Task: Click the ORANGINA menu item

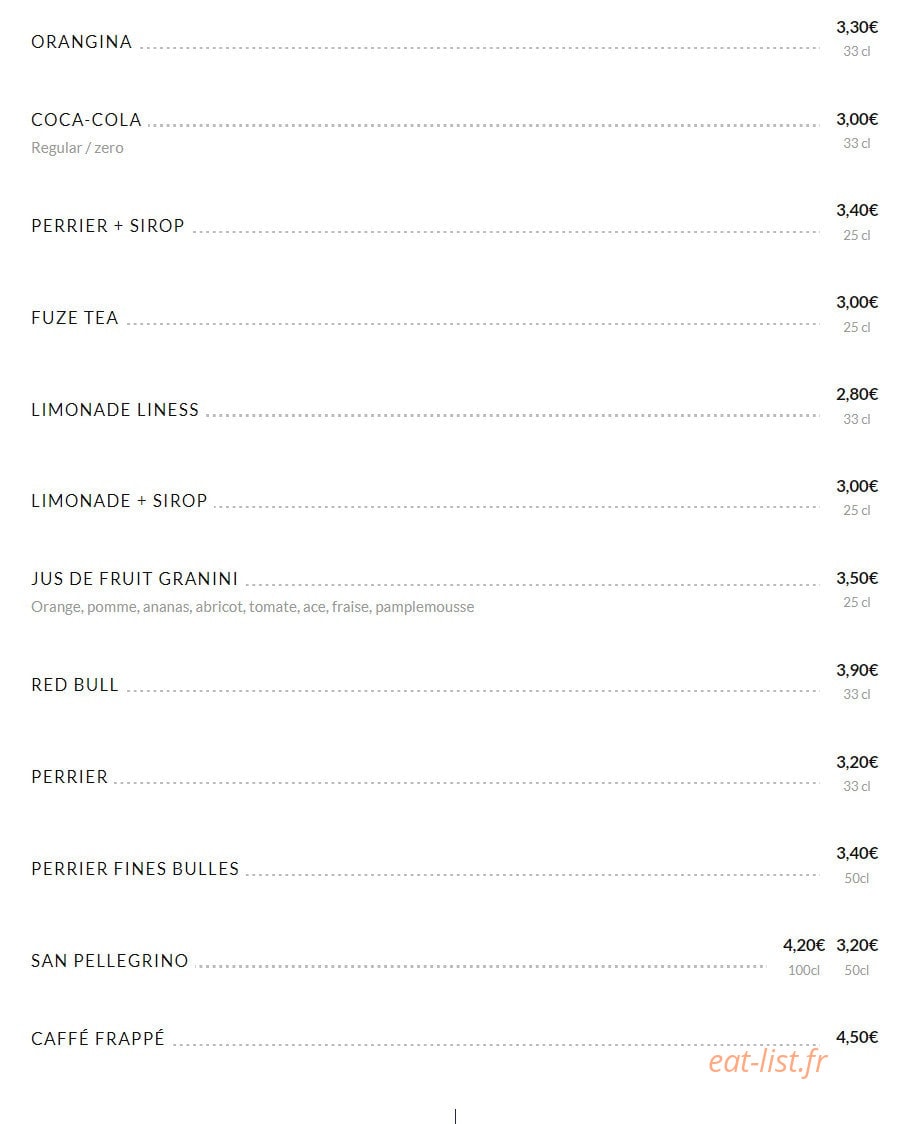Action: 81,42
